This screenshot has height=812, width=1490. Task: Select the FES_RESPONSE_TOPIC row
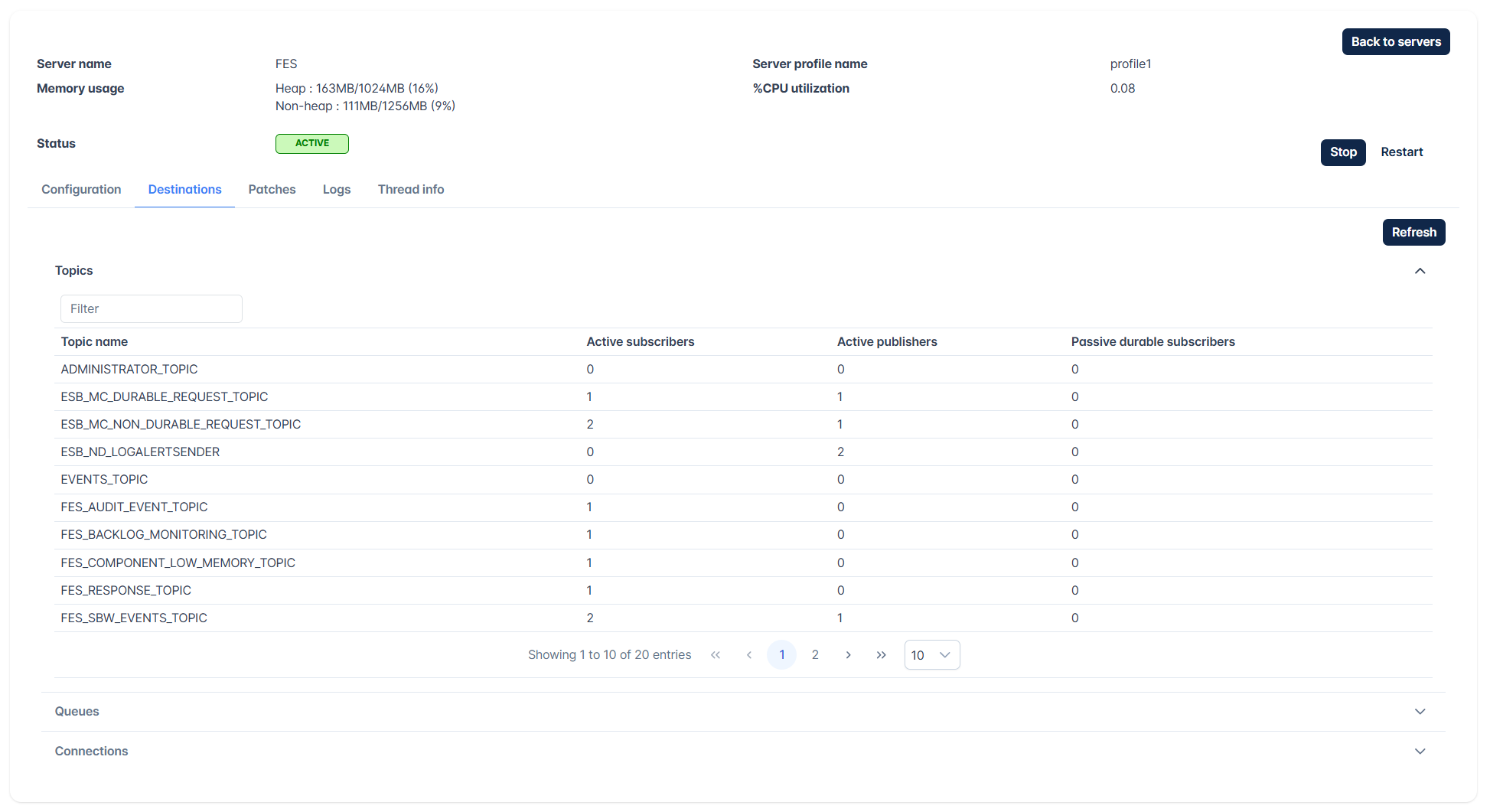[743, 591]
